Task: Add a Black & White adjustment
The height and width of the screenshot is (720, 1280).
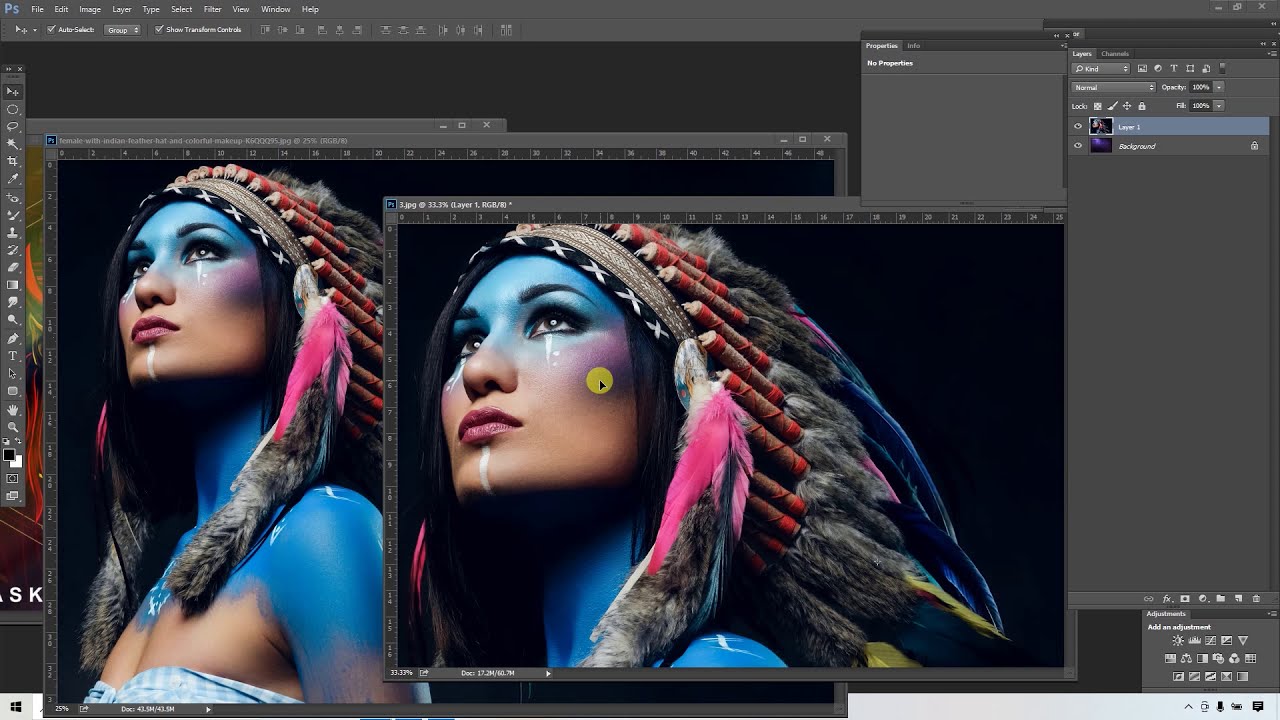Action: tap(1202, 658)
